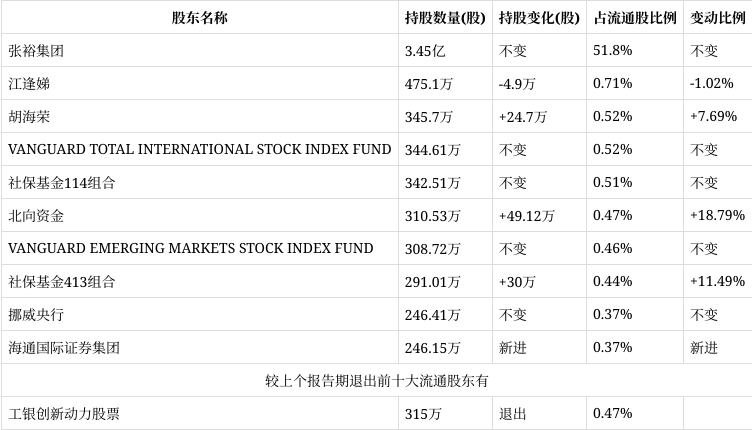The image size is (752, 430).
Task: Open shareholder 挪威央行
Action: (36, 315)
